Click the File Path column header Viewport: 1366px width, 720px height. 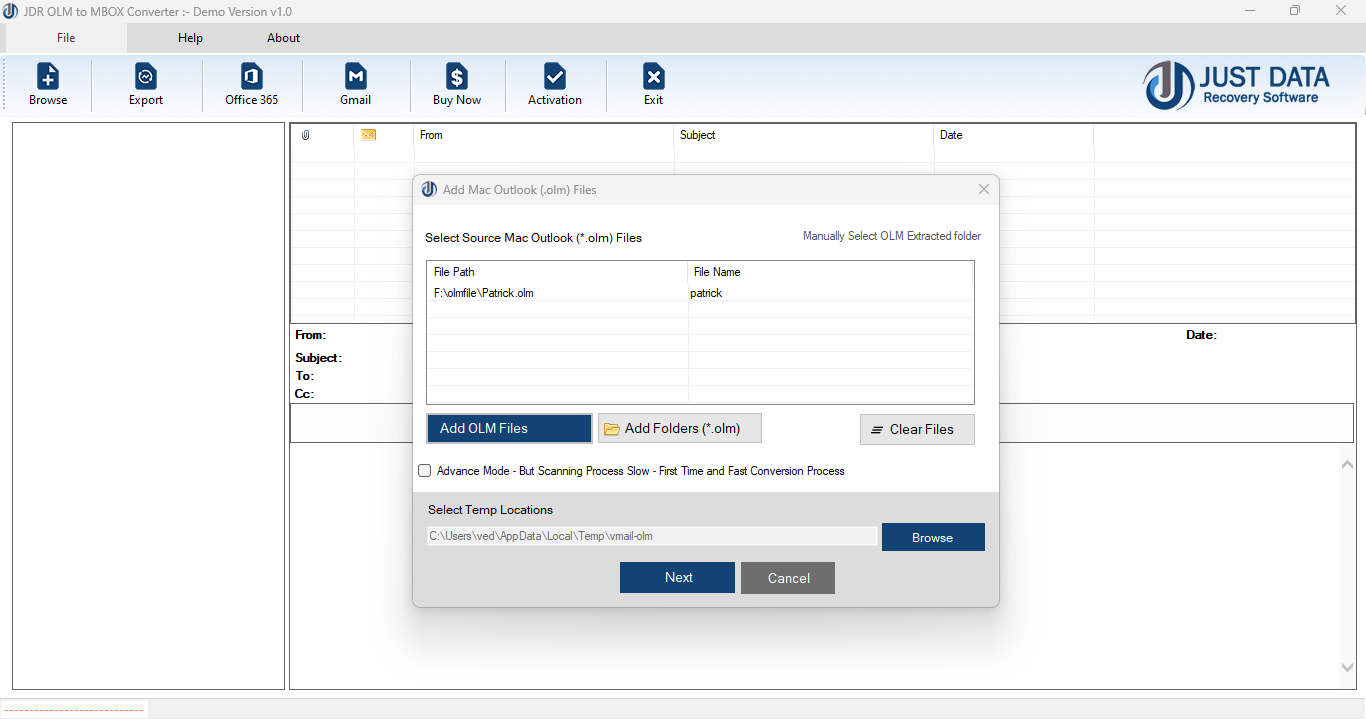tap(557, 272)
